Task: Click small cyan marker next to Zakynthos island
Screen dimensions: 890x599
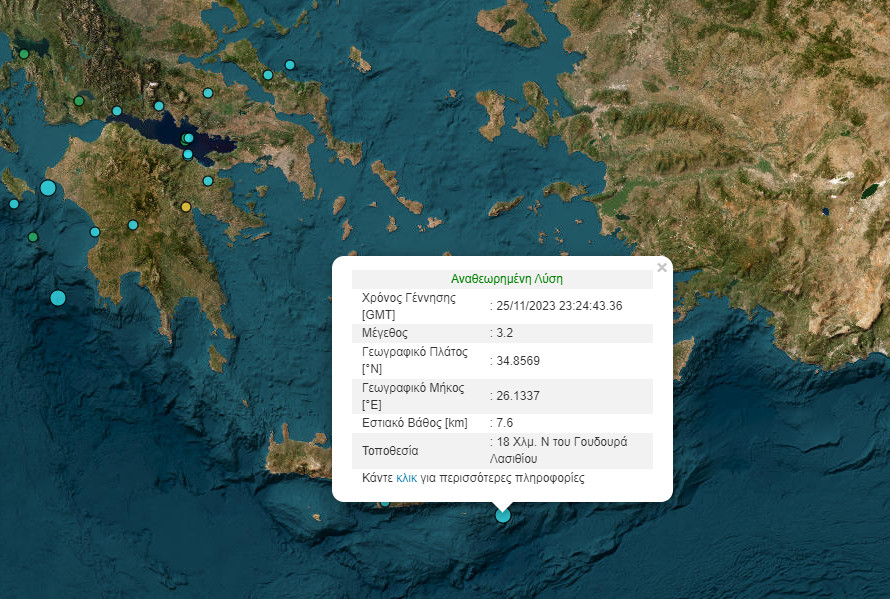Action: 14,204
